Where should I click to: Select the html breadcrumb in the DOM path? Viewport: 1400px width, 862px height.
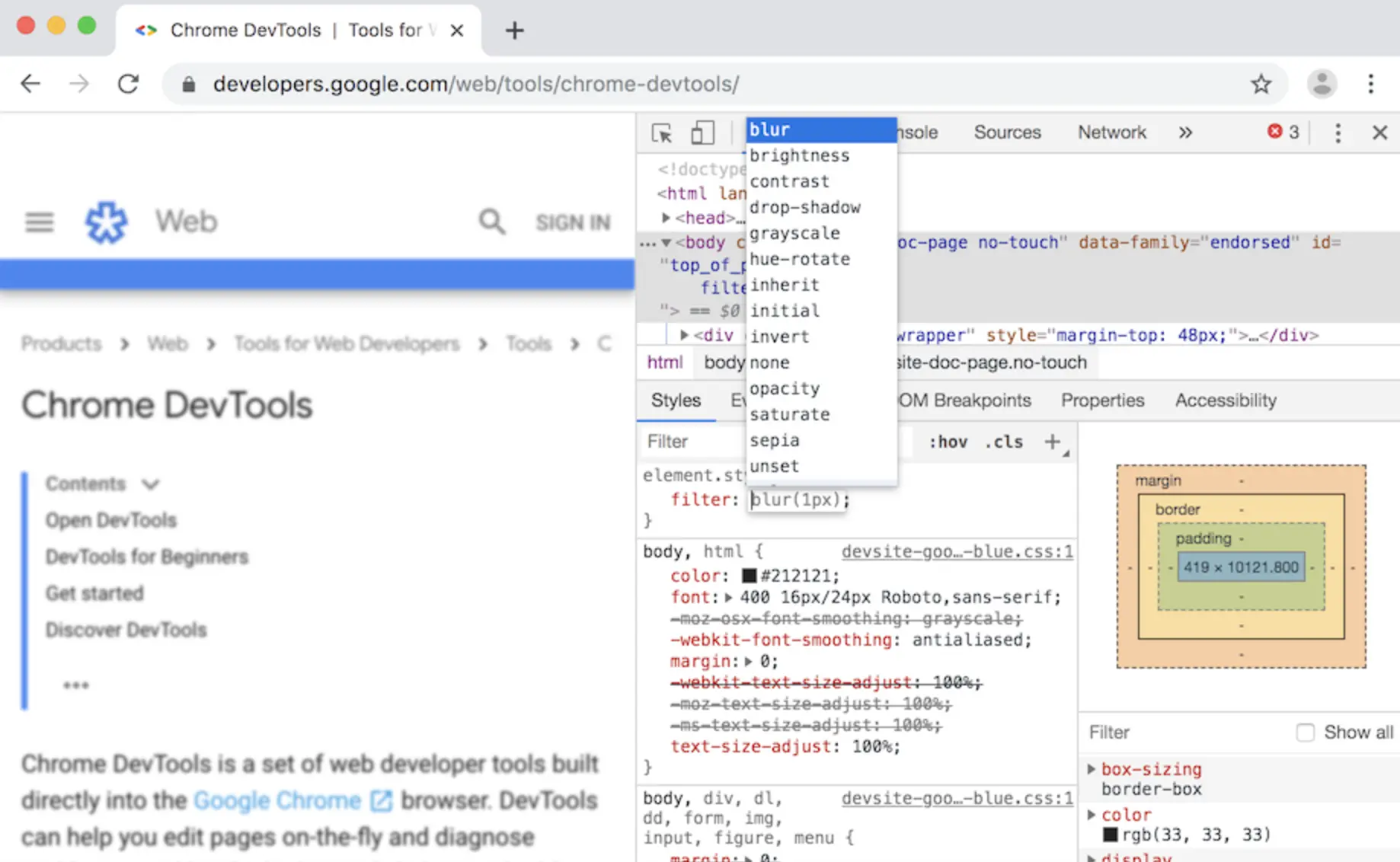(x=665, y=362)
